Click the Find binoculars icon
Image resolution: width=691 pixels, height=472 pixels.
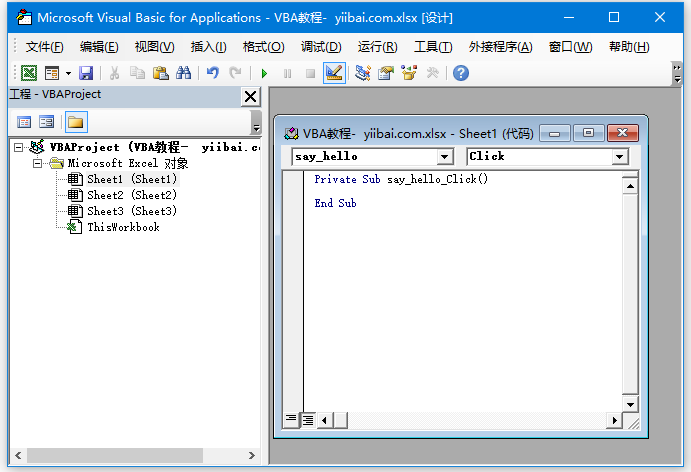(x=183, y=73)
